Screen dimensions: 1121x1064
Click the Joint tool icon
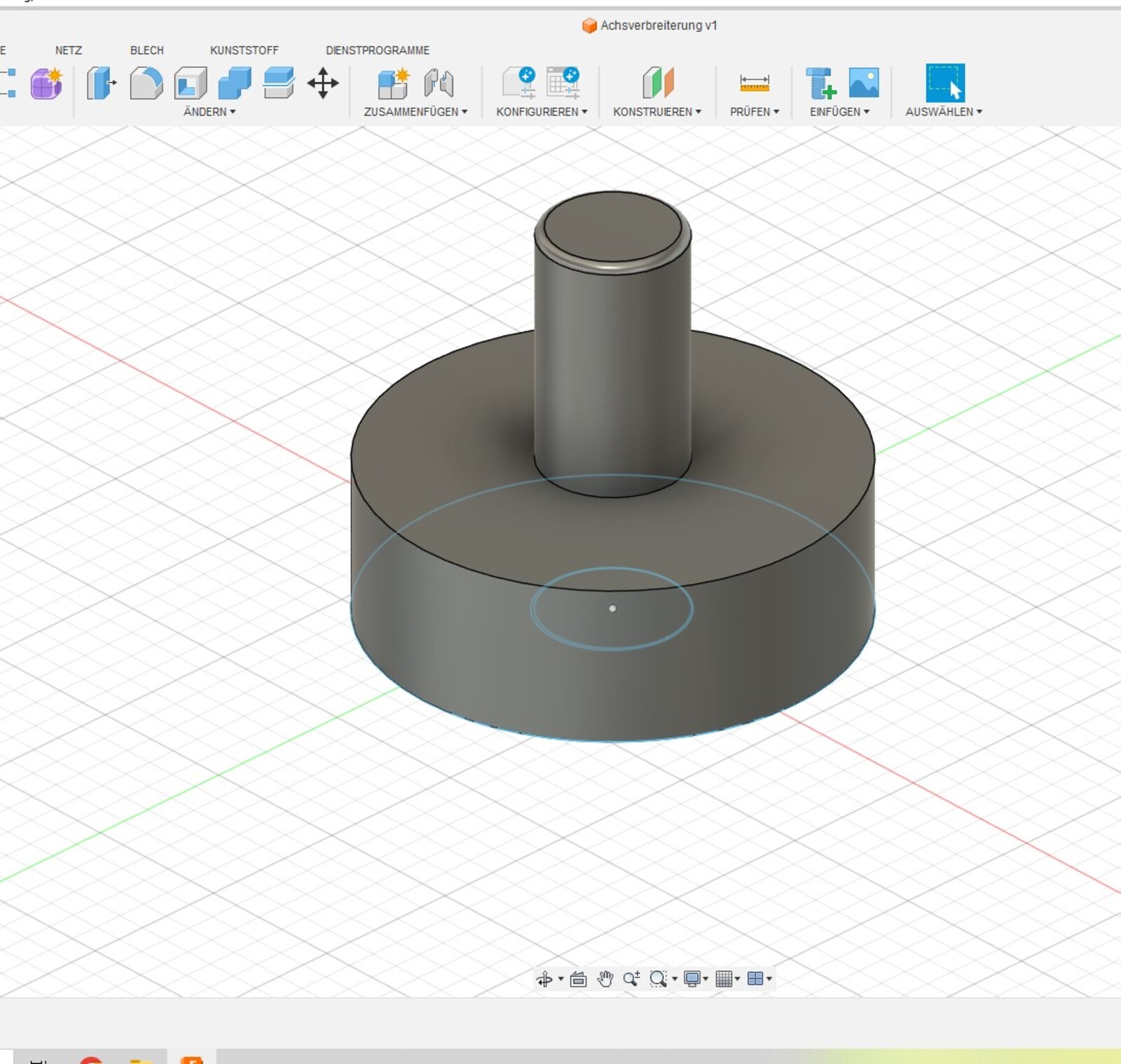pos(439,83)
